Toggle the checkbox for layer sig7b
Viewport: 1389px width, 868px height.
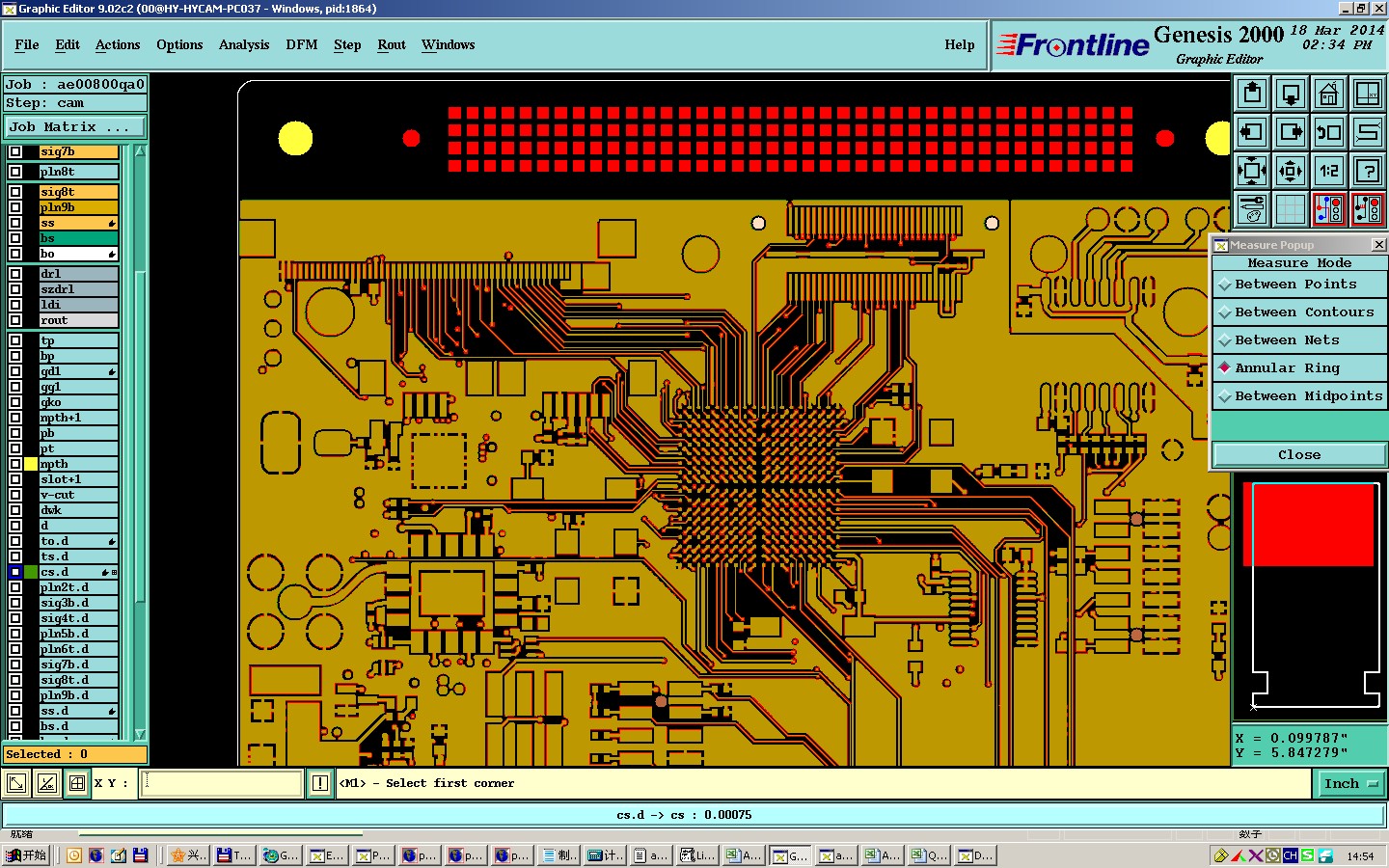click(15, 151)
